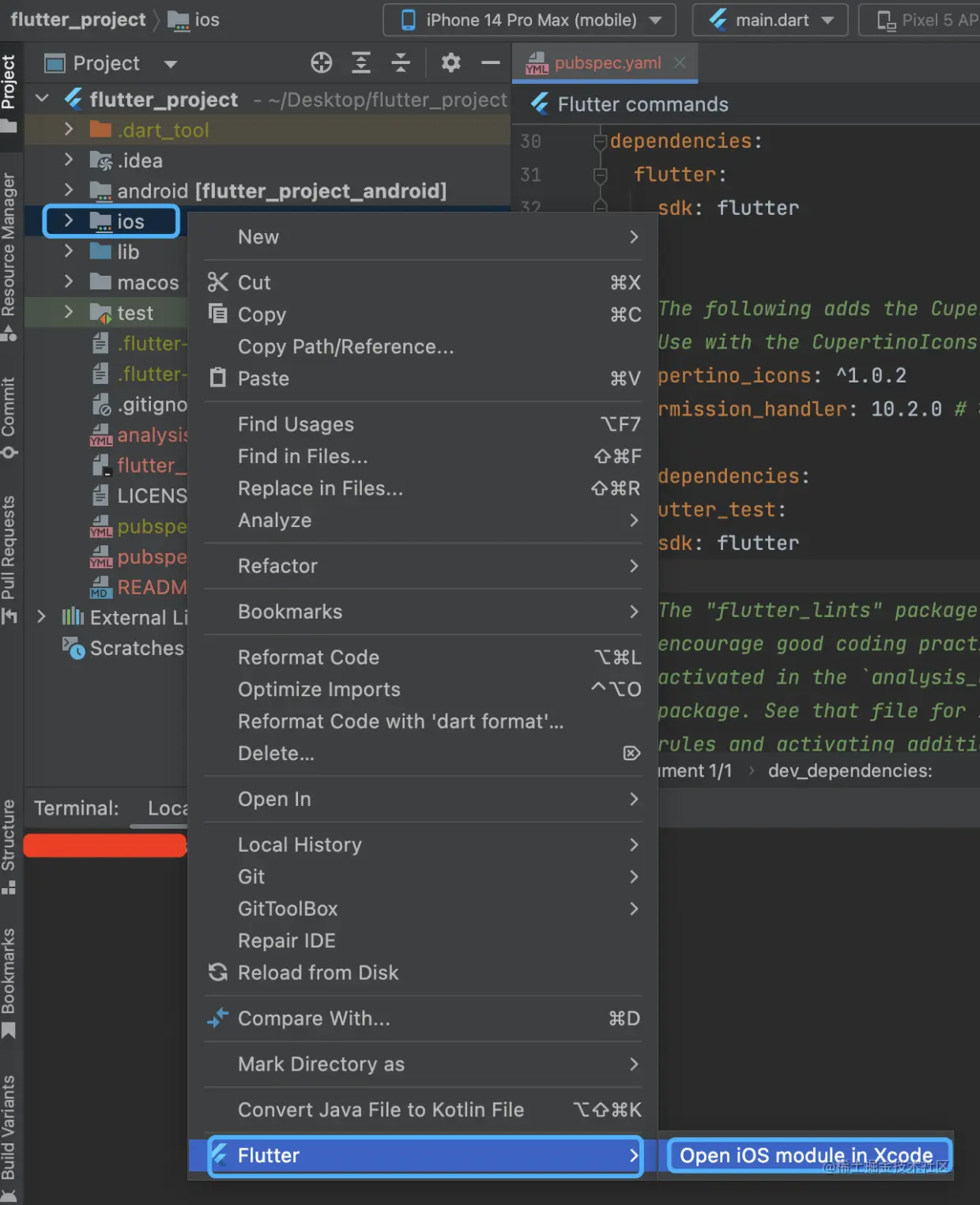Close the pubspec.yaml tab

coord(680,62)
